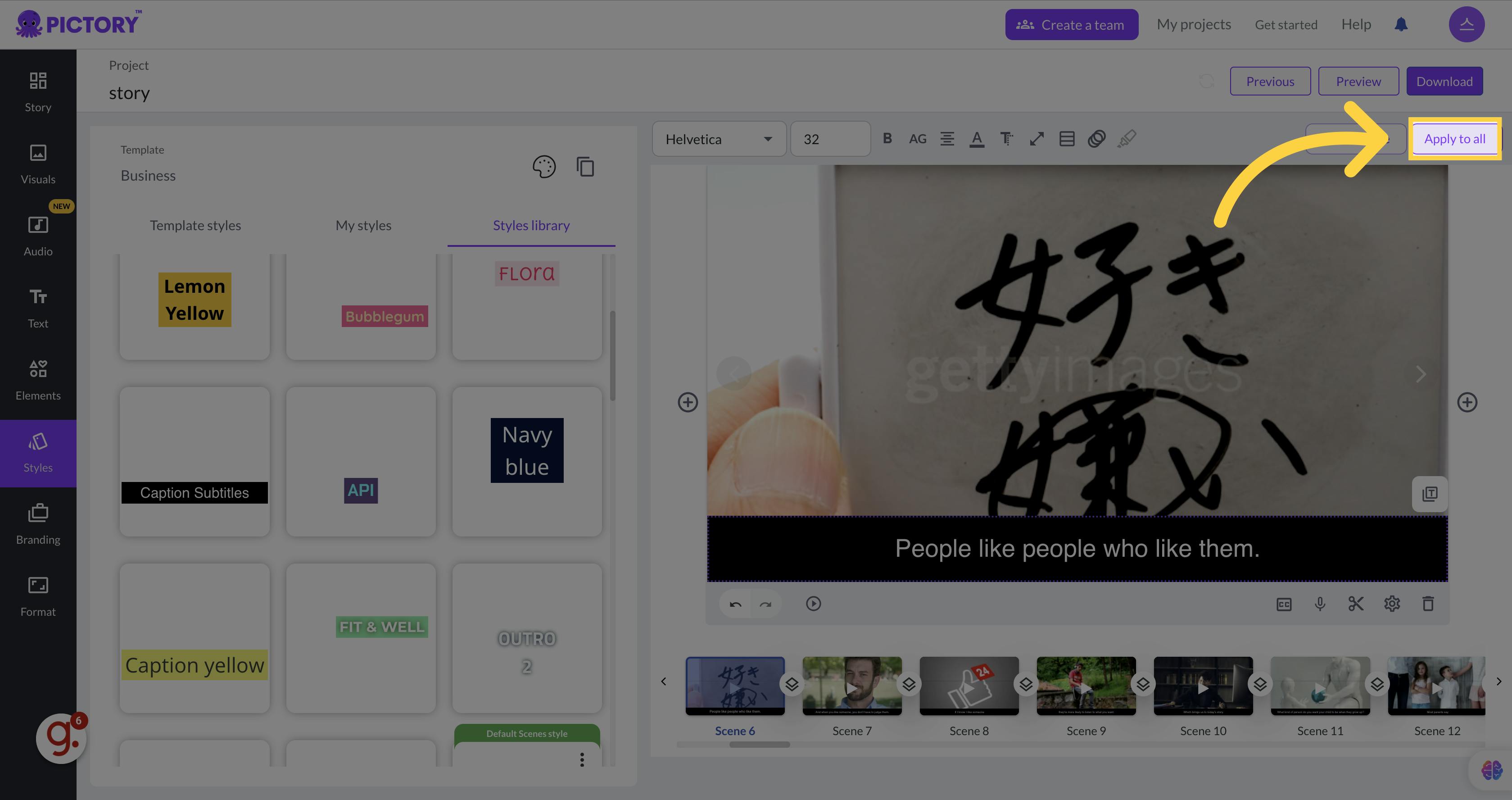Open the user profile avatar
The image size is (1512, 800).
(1466, 25)
